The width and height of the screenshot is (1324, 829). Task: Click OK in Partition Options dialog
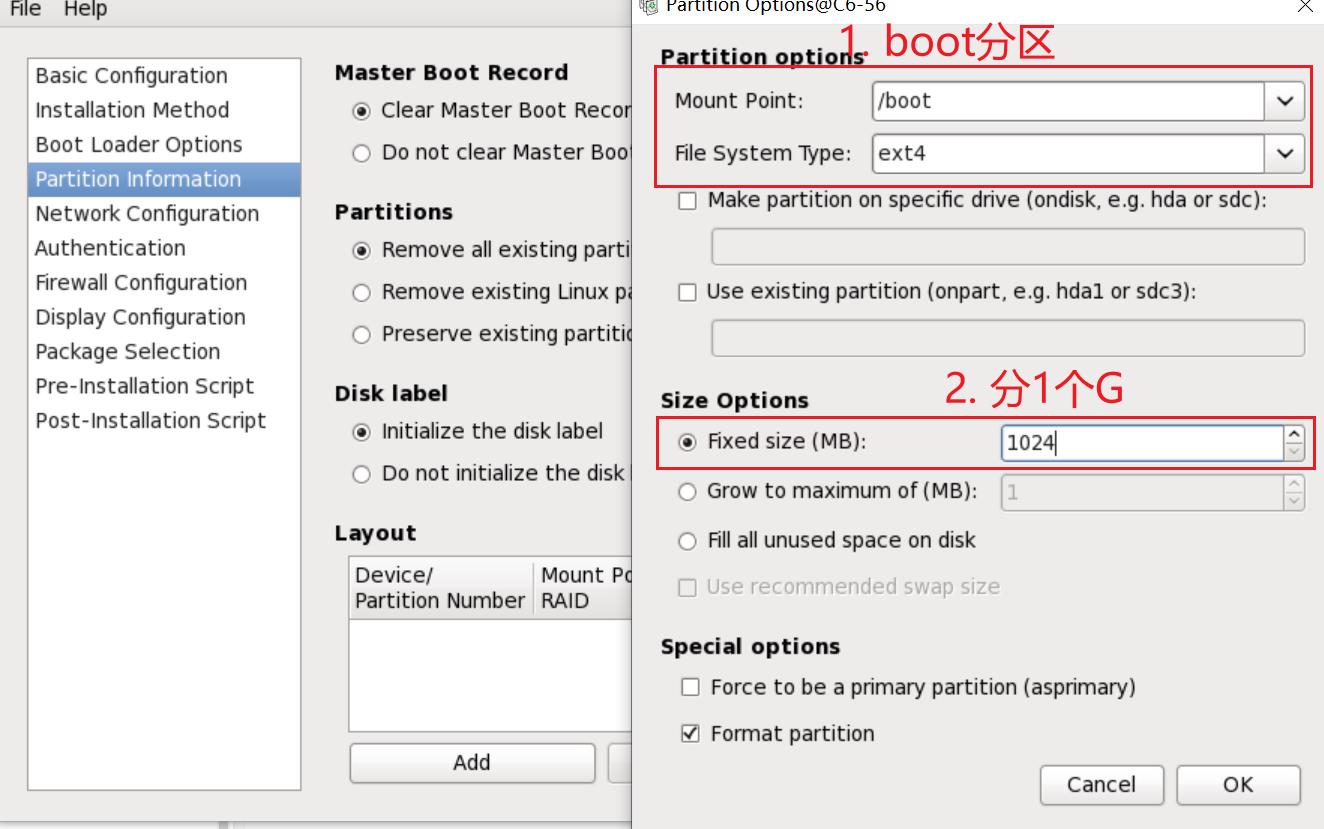point(1238,785)
